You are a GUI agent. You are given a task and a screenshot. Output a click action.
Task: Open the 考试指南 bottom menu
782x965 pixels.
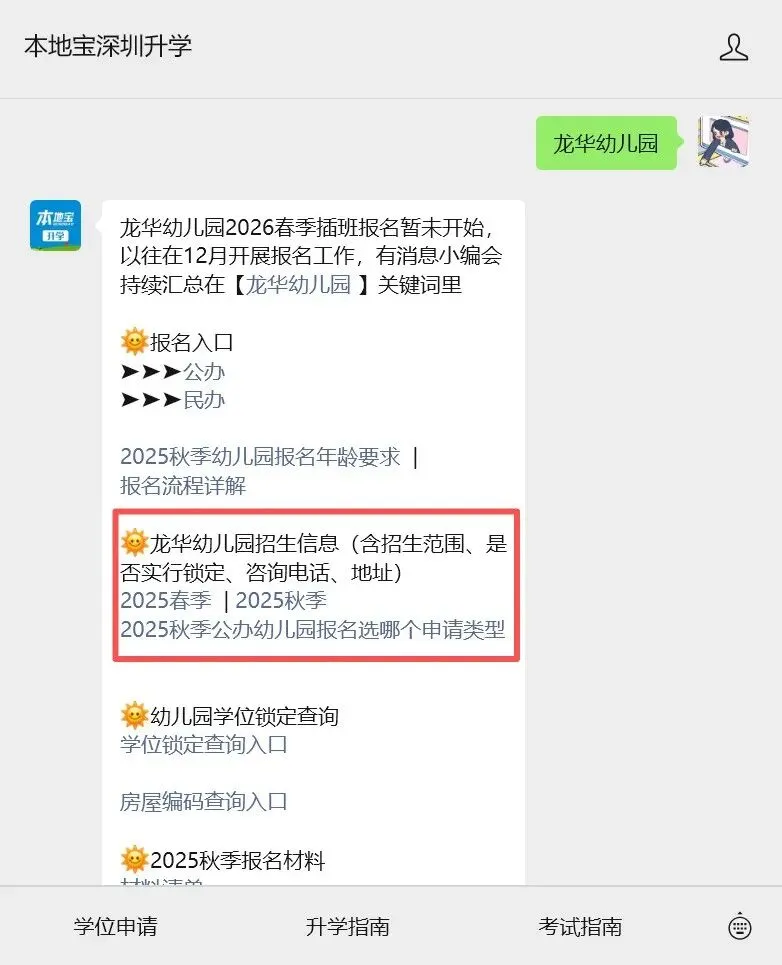coord(580,926)
